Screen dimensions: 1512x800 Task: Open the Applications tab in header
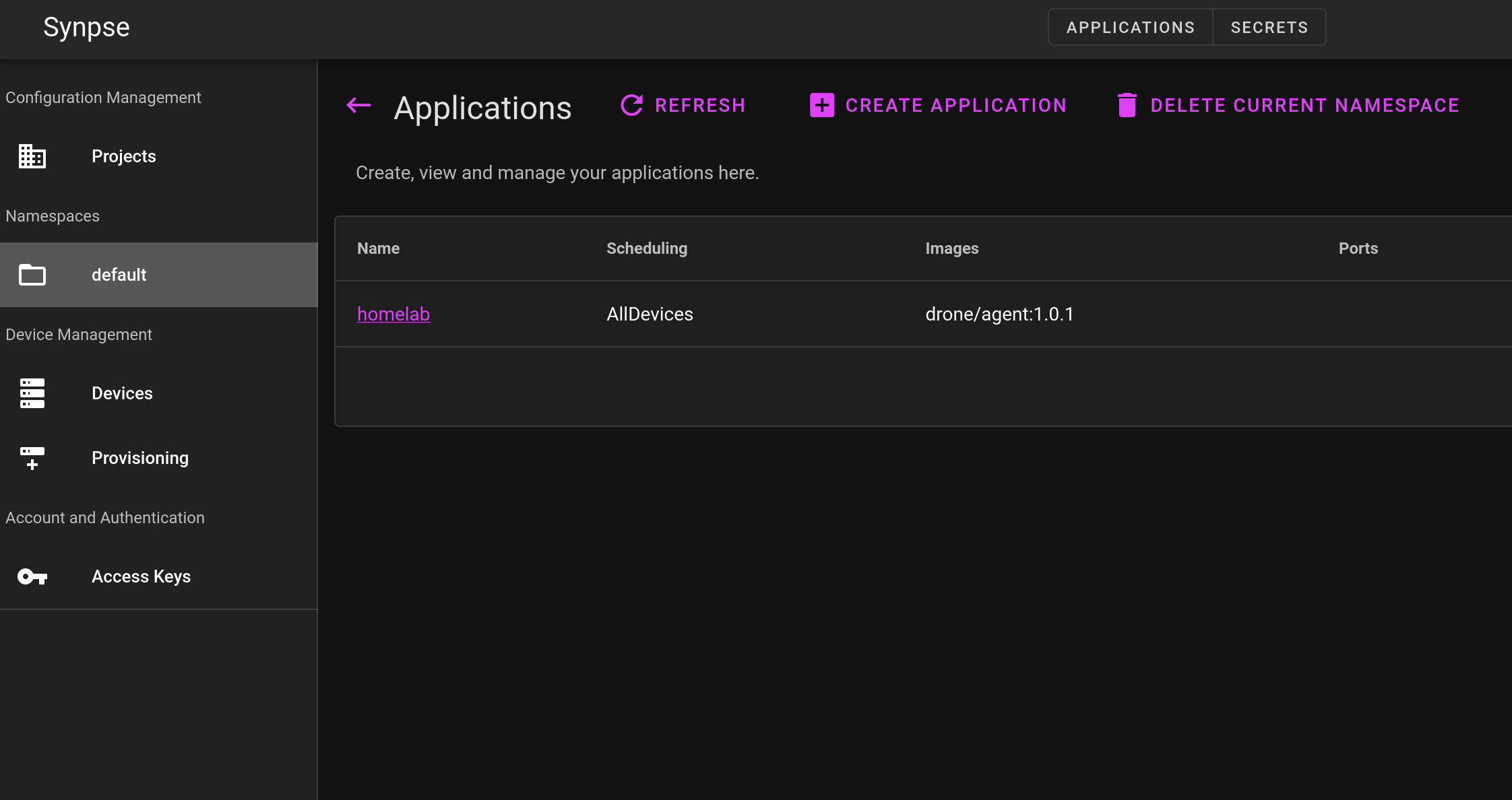tap(1130, 28)
